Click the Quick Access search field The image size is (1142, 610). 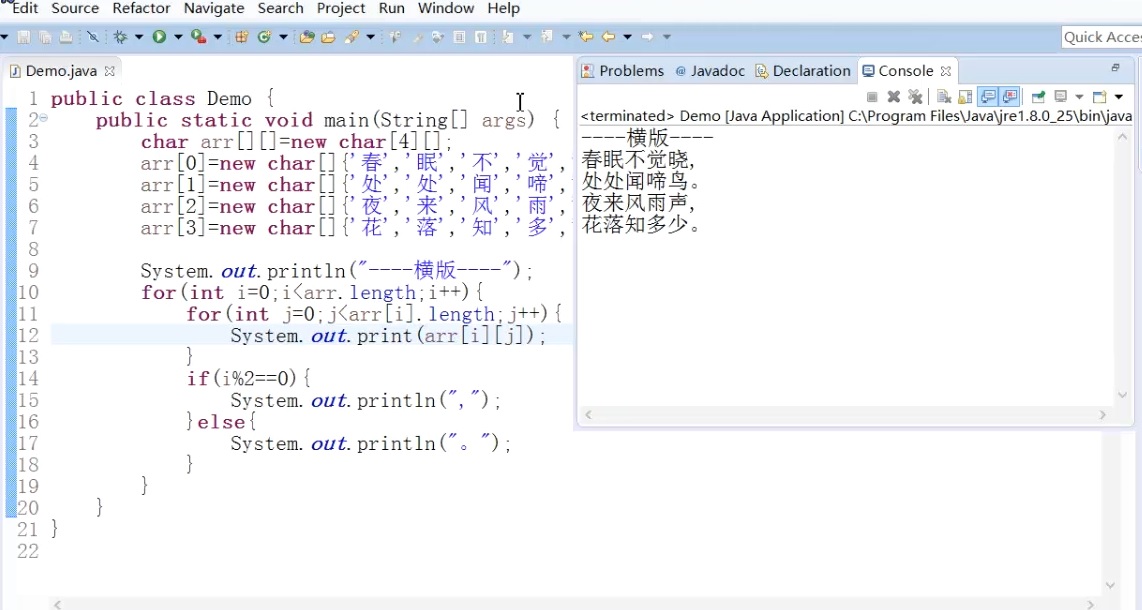pyautogui.click(x=1101, y=37)
